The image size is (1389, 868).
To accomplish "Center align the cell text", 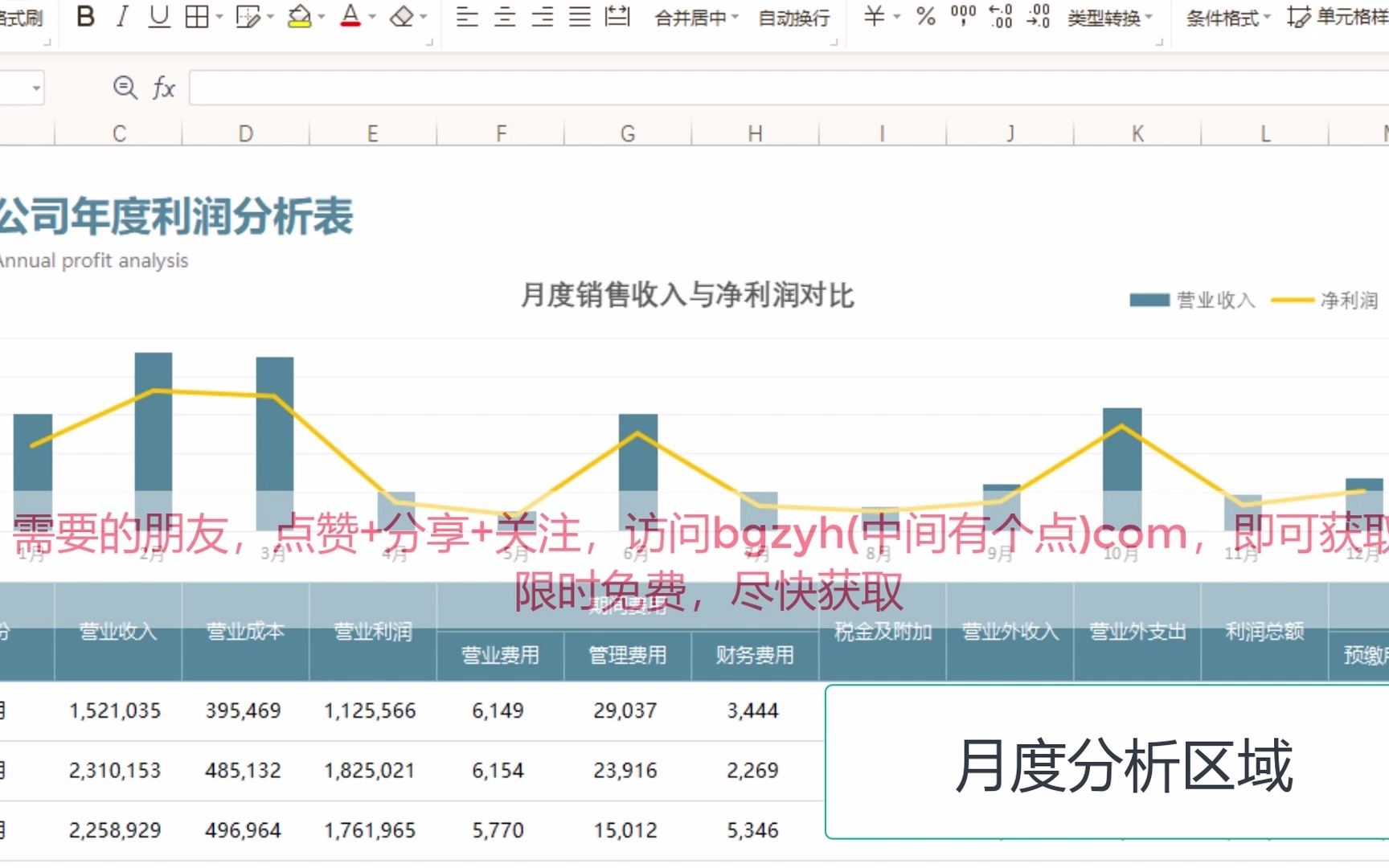I will coord(505,16).
